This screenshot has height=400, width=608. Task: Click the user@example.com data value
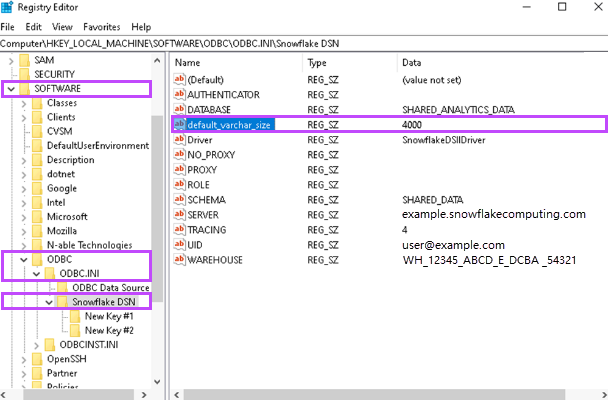click(x=453, y=245)
